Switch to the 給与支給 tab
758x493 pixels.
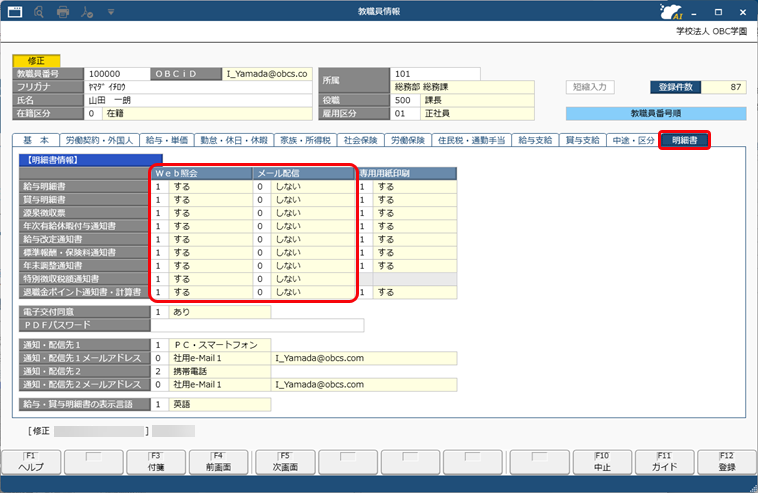pos(535,140)
